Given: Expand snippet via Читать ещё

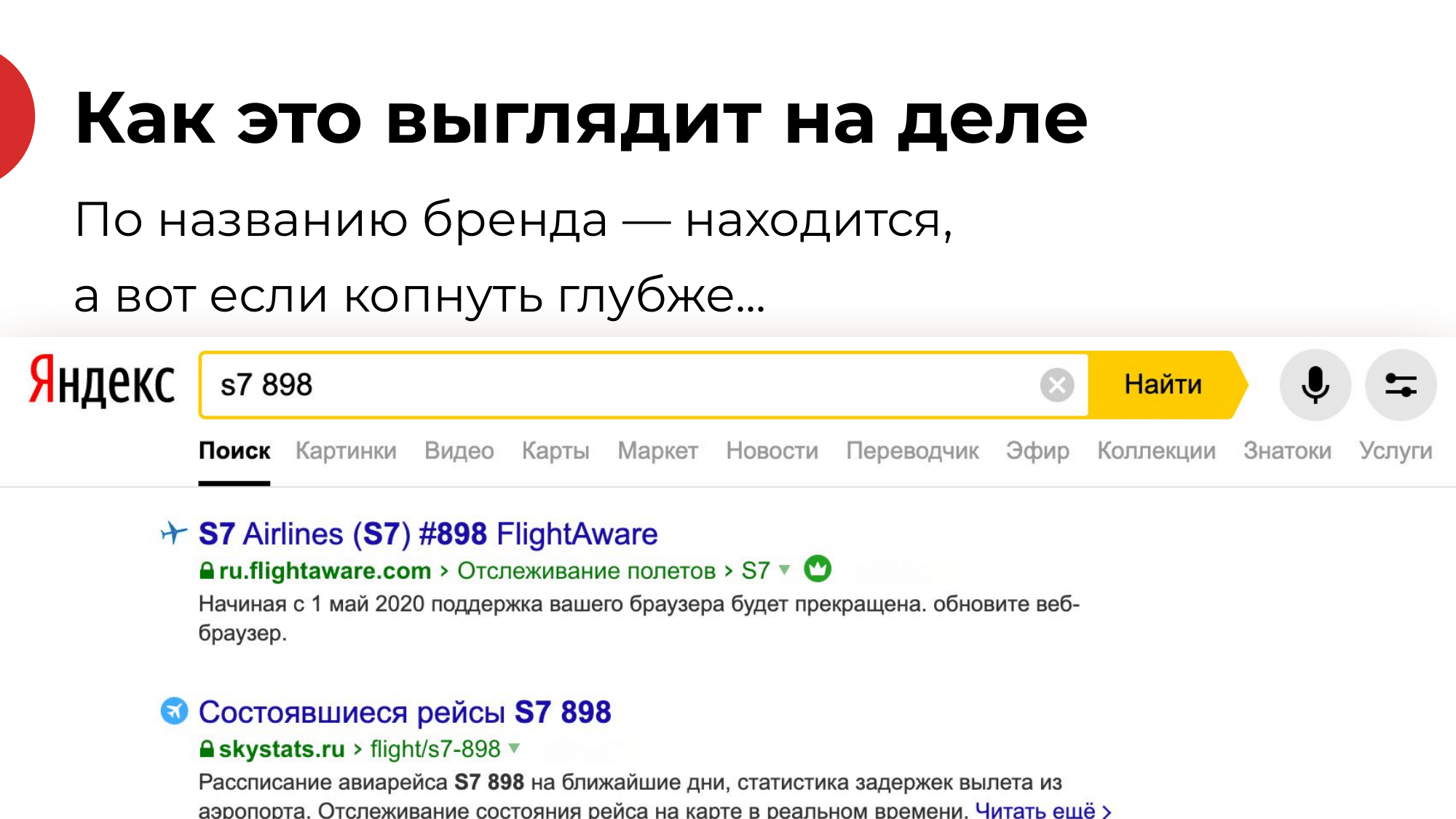Looking at the screenshot, I should (1042, 810).
